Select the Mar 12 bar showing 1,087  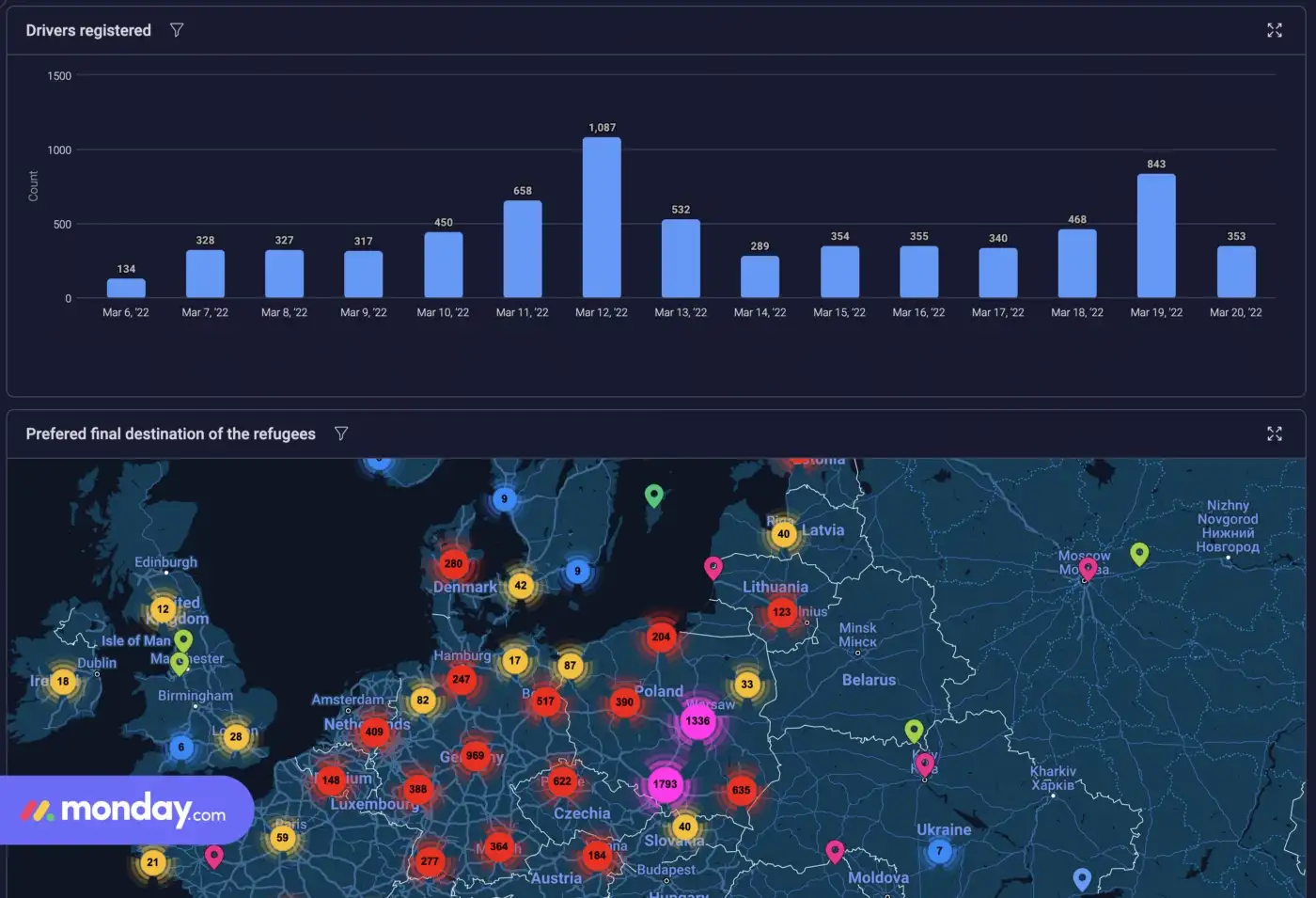click(602, 217)
